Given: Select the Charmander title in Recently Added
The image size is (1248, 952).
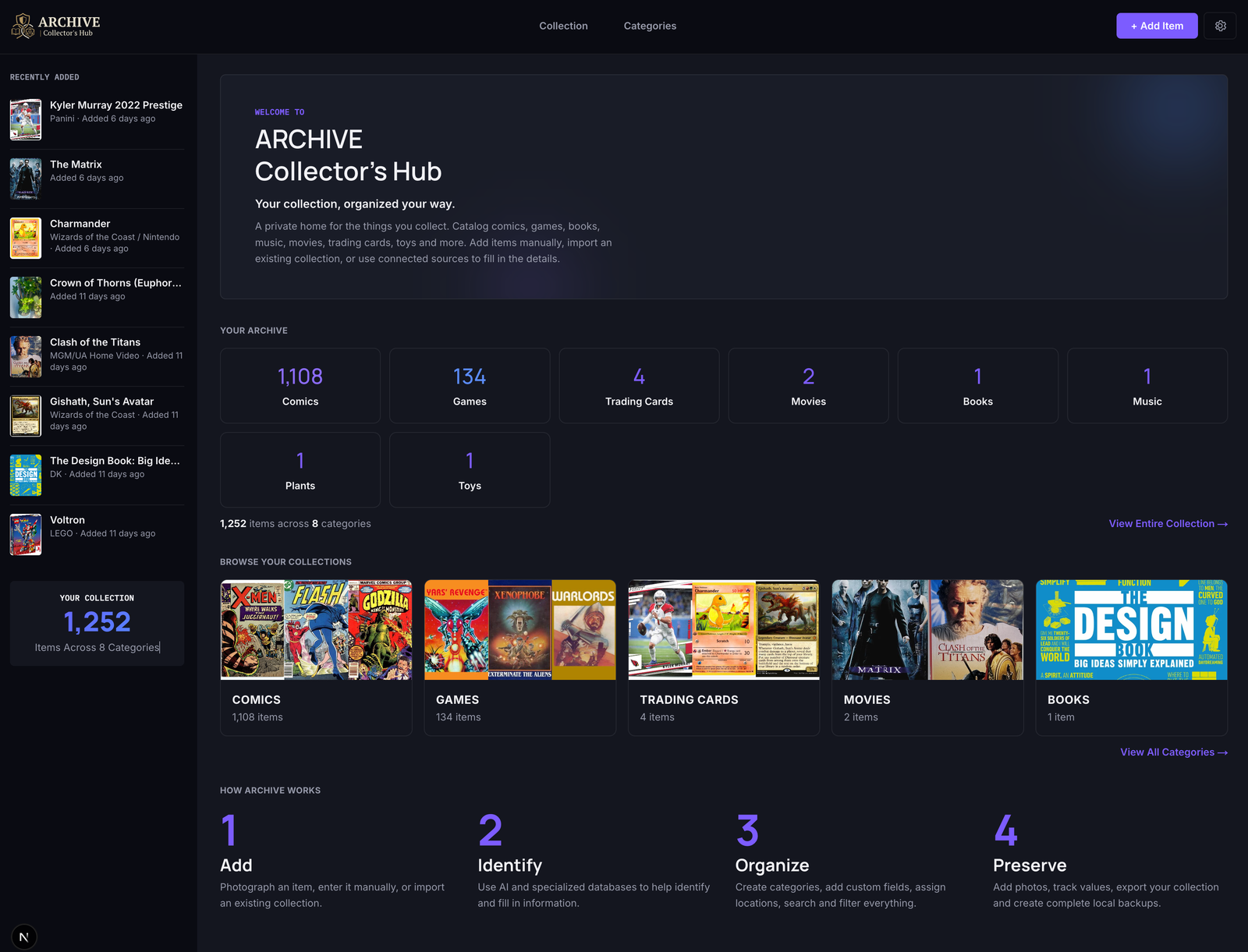Looking at the screenshot, I should point(80,224).
